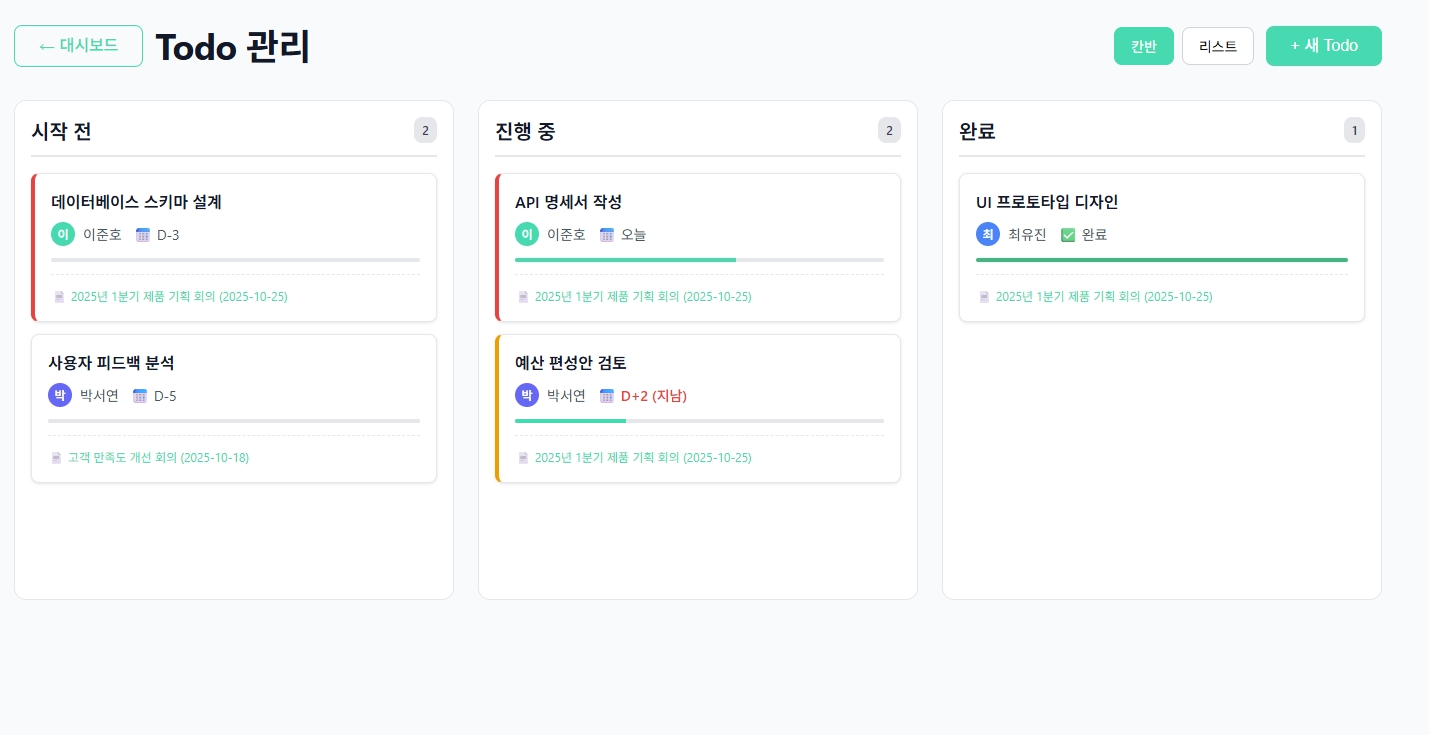Click calendar icon on 사용자 피드백 분석 card
The width and height of the screenshot is (1429, 735).
[x=140, y=396]
